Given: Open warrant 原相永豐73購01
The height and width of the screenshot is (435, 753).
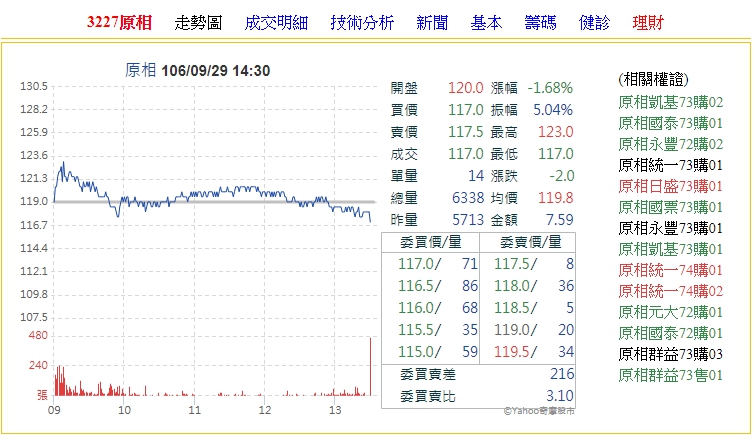Looking at the screenshot, I should click(670, 228).
